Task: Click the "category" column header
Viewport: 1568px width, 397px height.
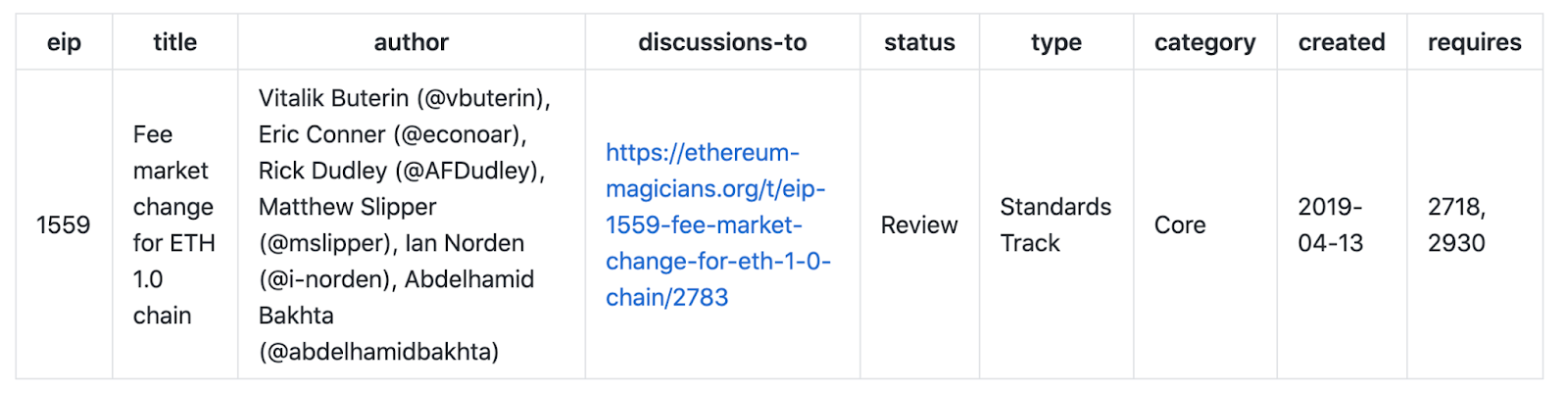Action: pos(1204,42)
